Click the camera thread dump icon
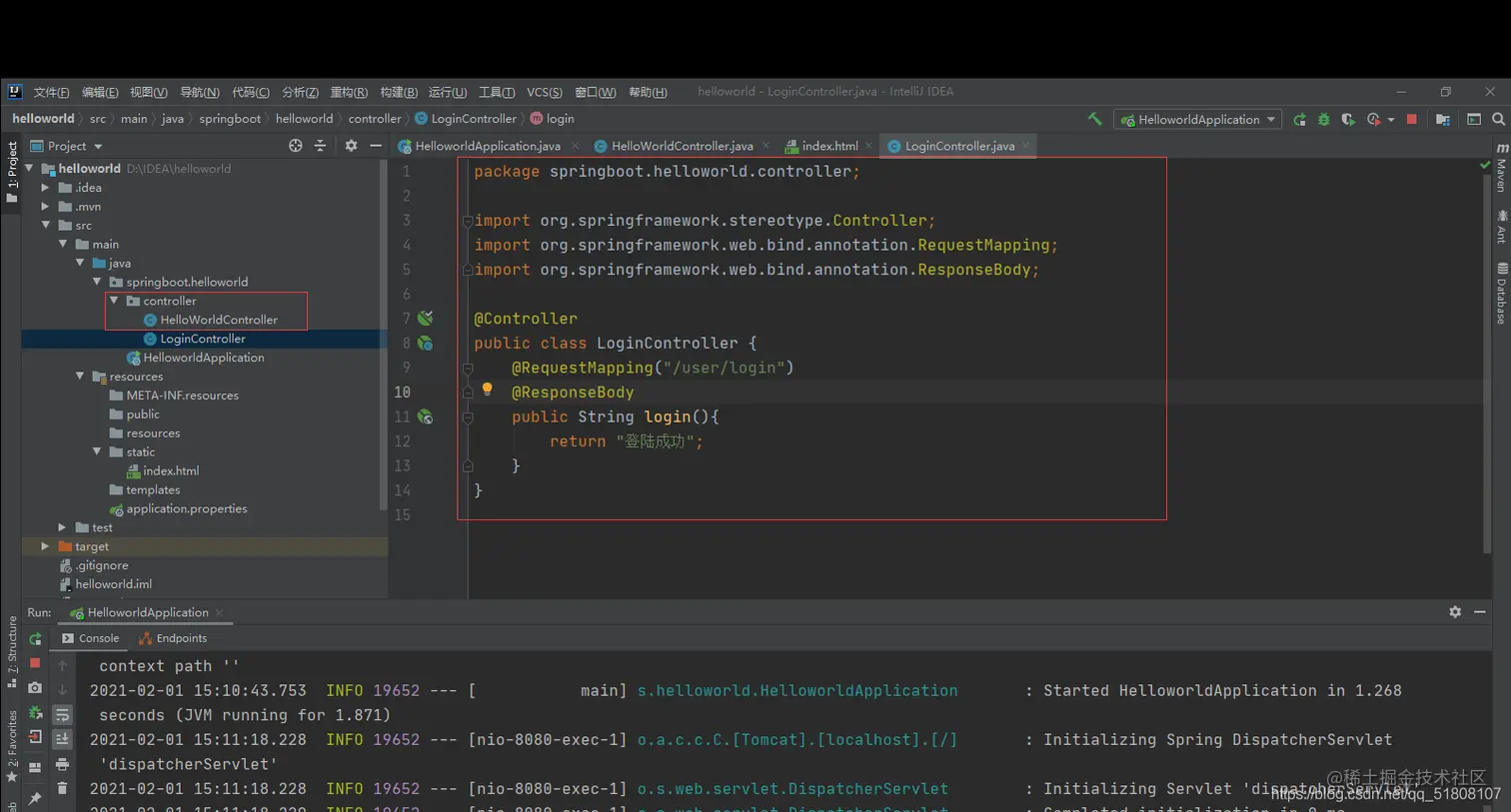Screen dimensions: 1511x812 coord(35,688)
